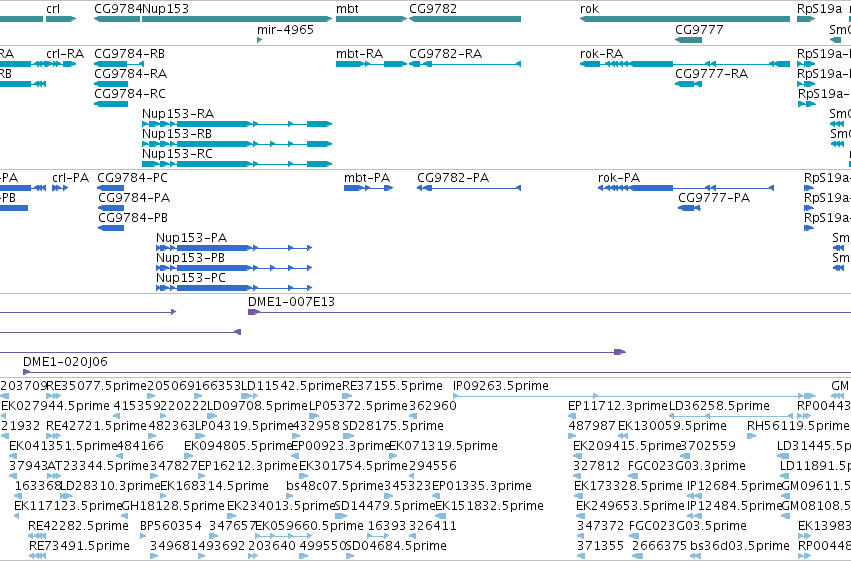Click the RE42721.5prime cDNA label
The image size is (851, 561).
point(97,426)
